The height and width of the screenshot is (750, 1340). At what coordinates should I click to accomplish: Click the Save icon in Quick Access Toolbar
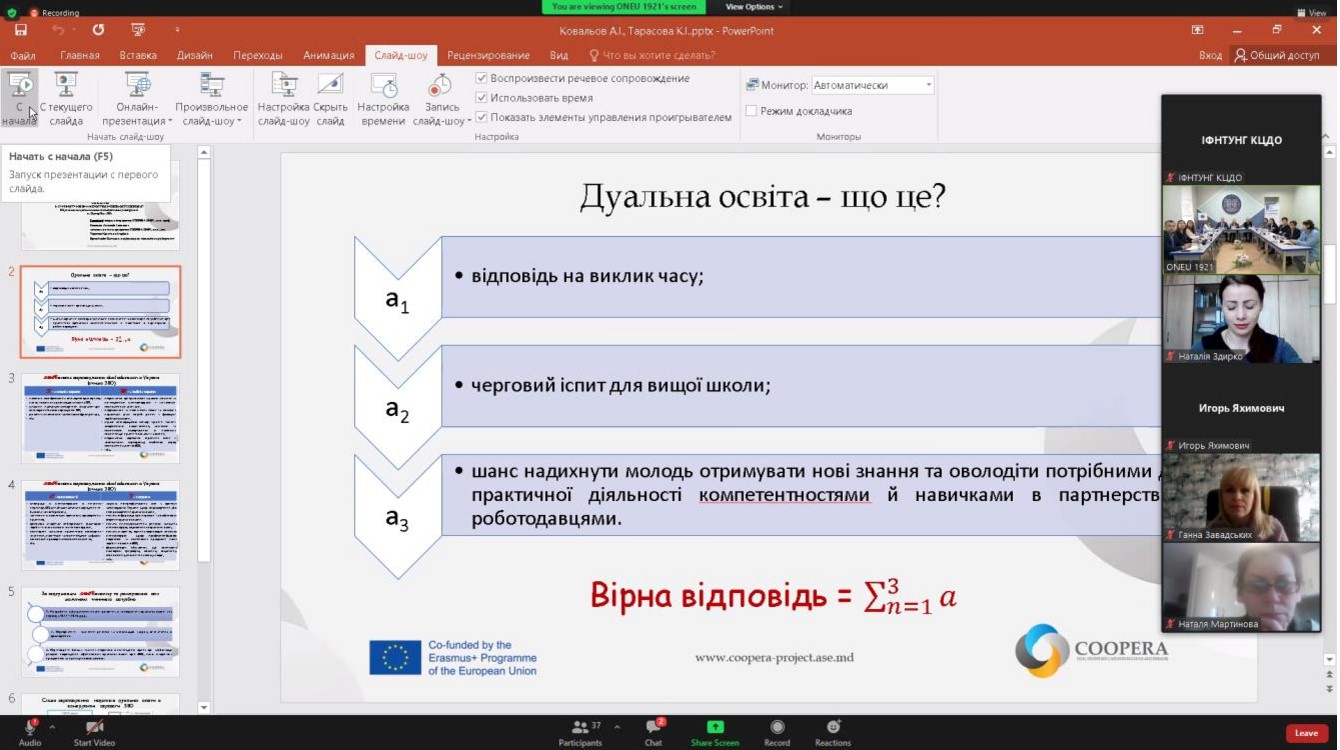point(21,30)
